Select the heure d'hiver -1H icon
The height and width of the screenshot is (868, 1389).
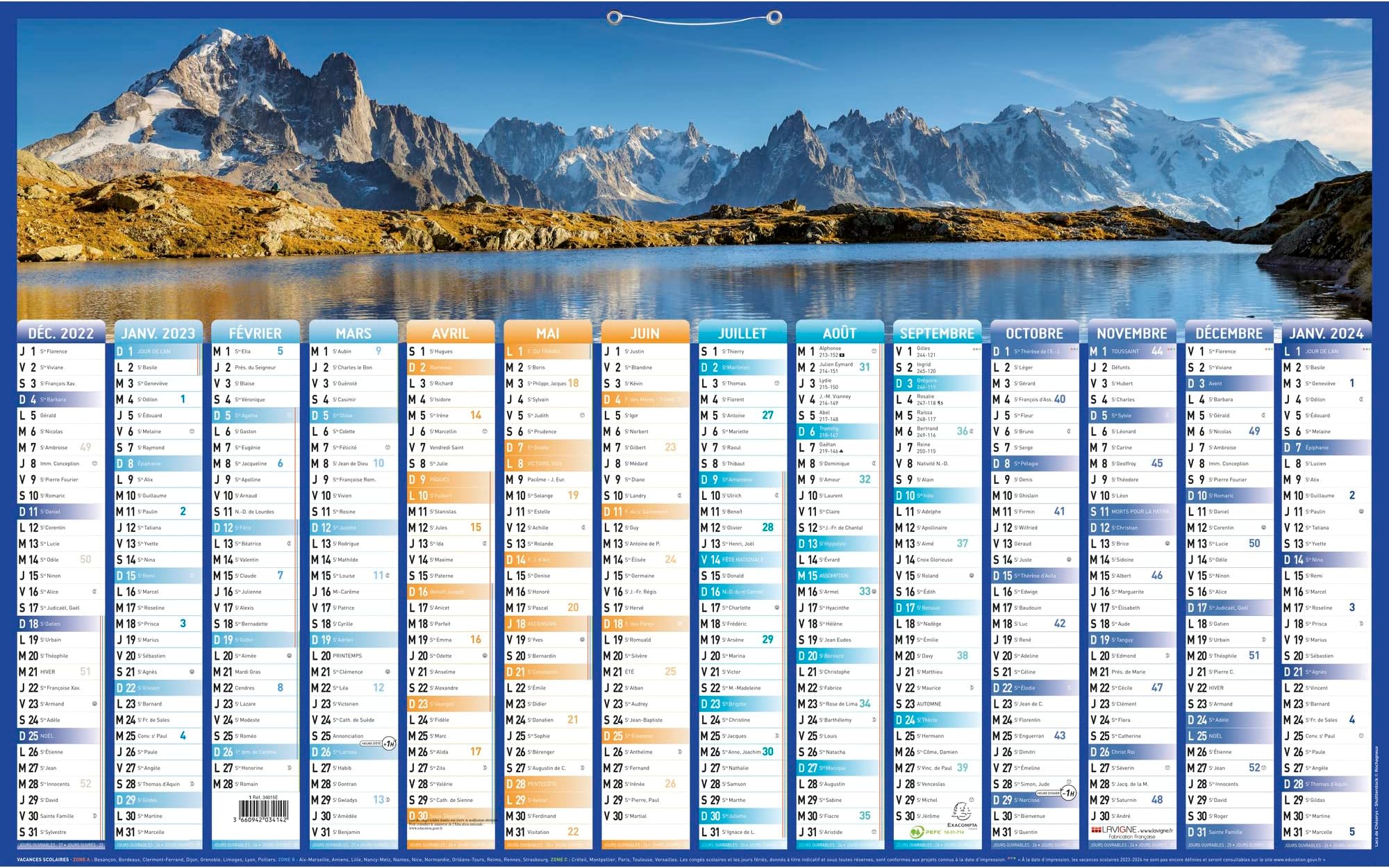click(x=1069, y=792)
